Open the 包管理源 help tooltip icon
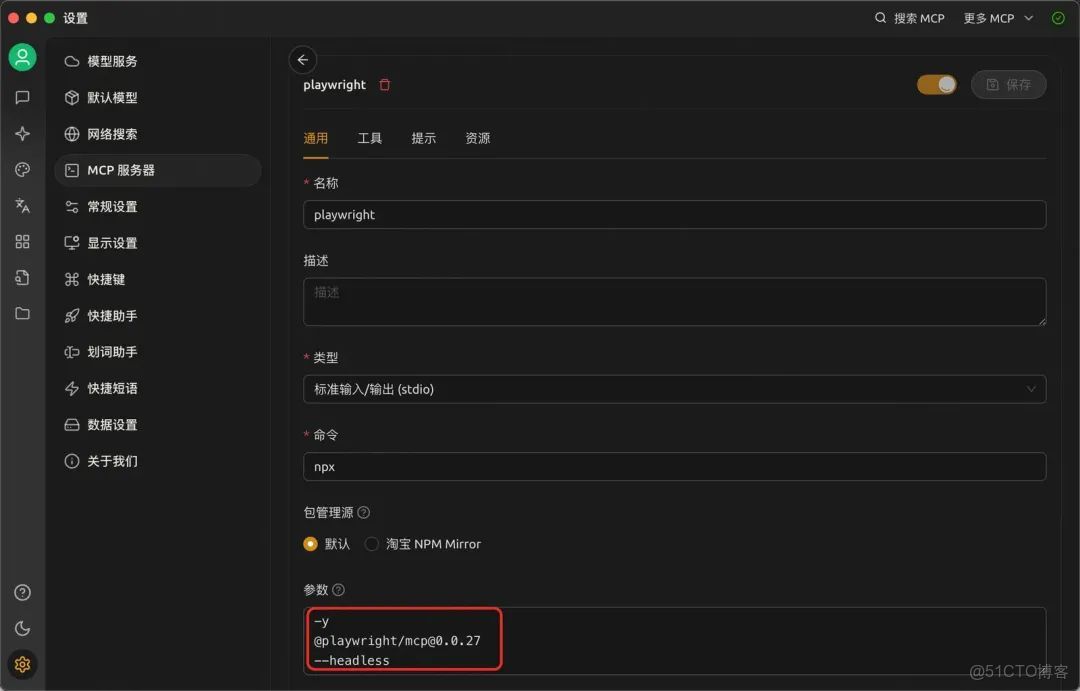Screen dimensions: 1080x691 (363, 512)
